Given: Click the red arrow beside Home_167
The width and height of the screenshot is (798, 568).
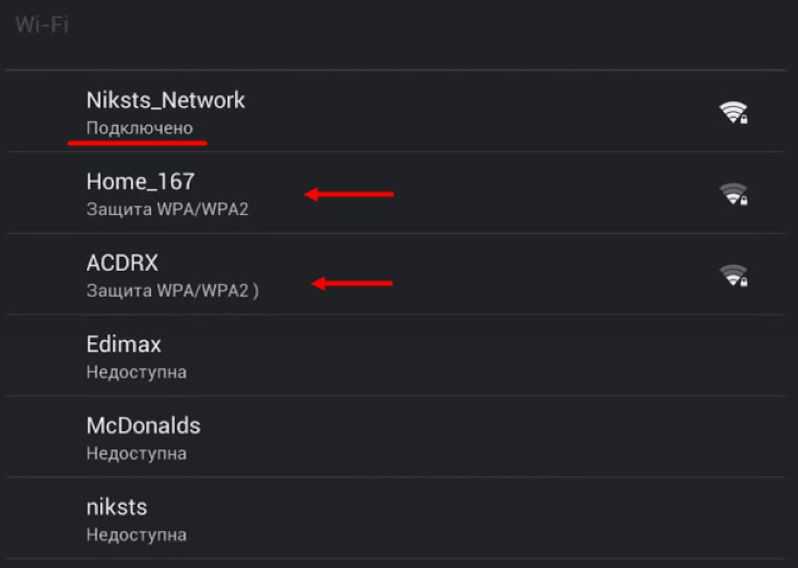Looking at the screenshot, I should (349, 194).
